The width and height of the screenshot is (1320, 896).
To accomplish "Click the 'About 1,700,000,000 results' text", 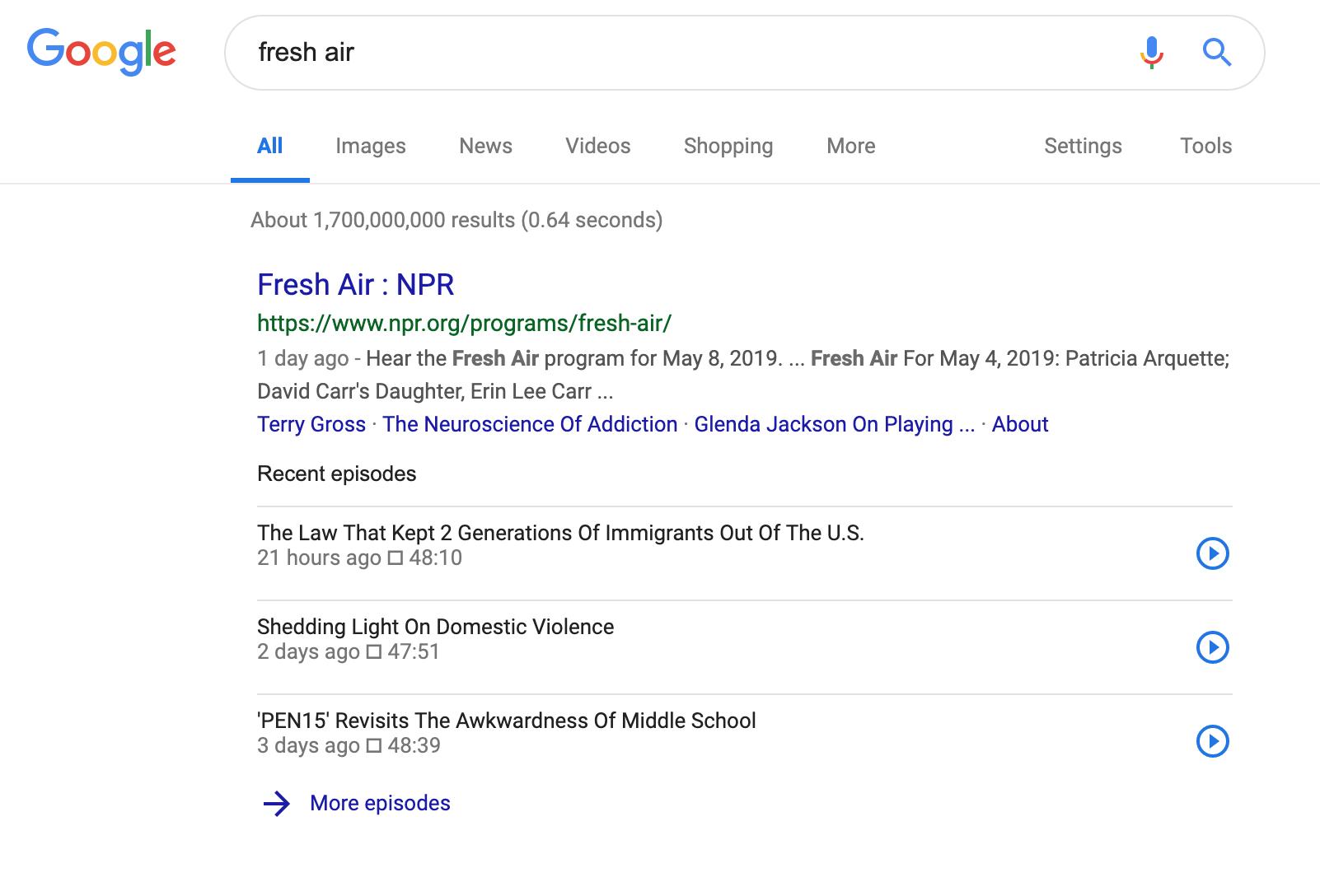I will pos(456,221).
